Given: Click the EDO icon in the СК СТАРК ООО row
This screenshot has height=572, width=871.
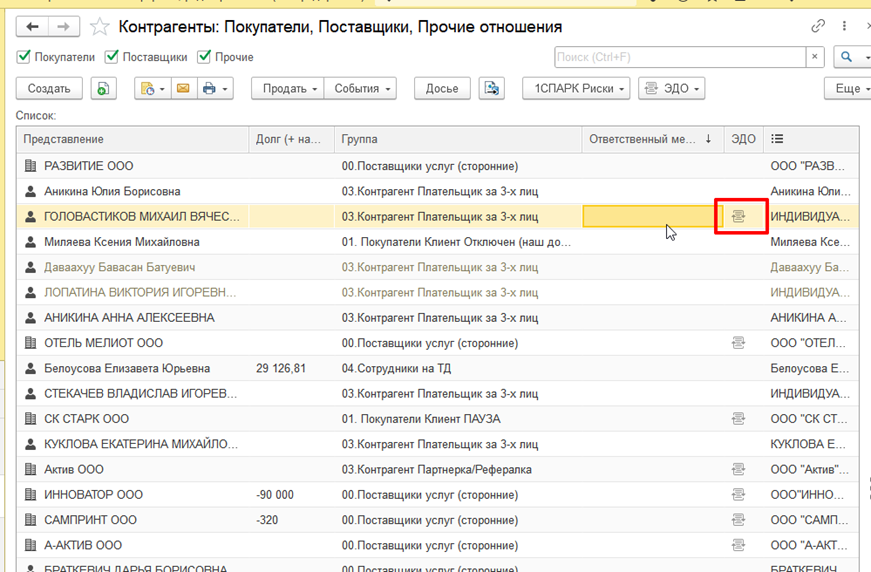Looking at the screenshot, I should pyautogui.click(x=738, y=418).
